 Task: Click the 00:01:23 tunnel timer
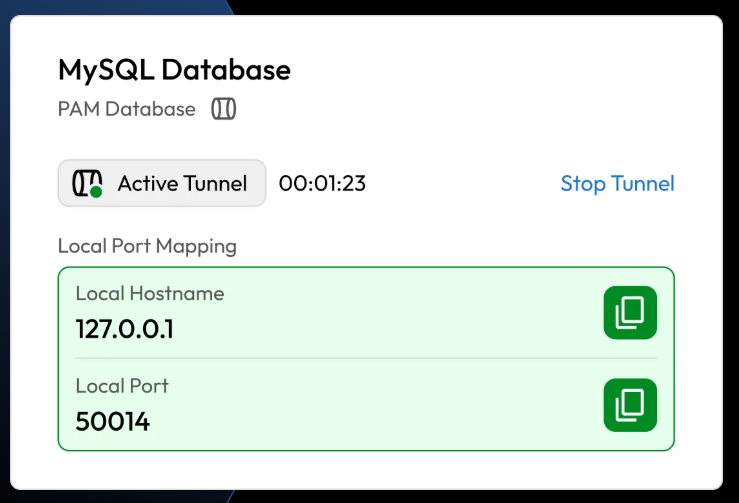coord(322,183)
